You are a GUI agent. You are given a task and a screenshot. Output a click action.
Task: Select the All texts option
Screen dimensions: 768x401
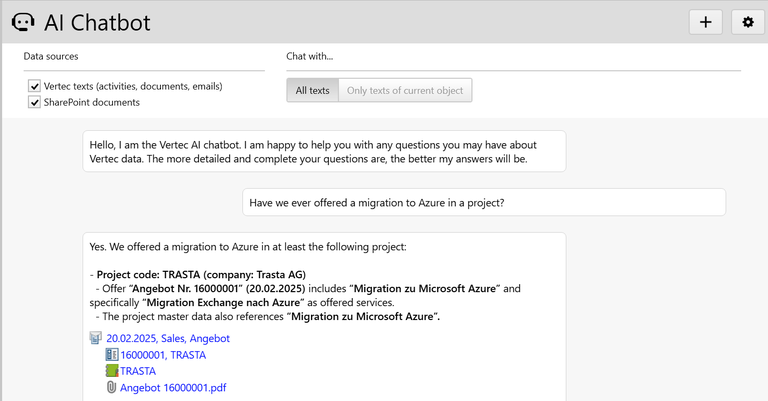click(312, 91)
